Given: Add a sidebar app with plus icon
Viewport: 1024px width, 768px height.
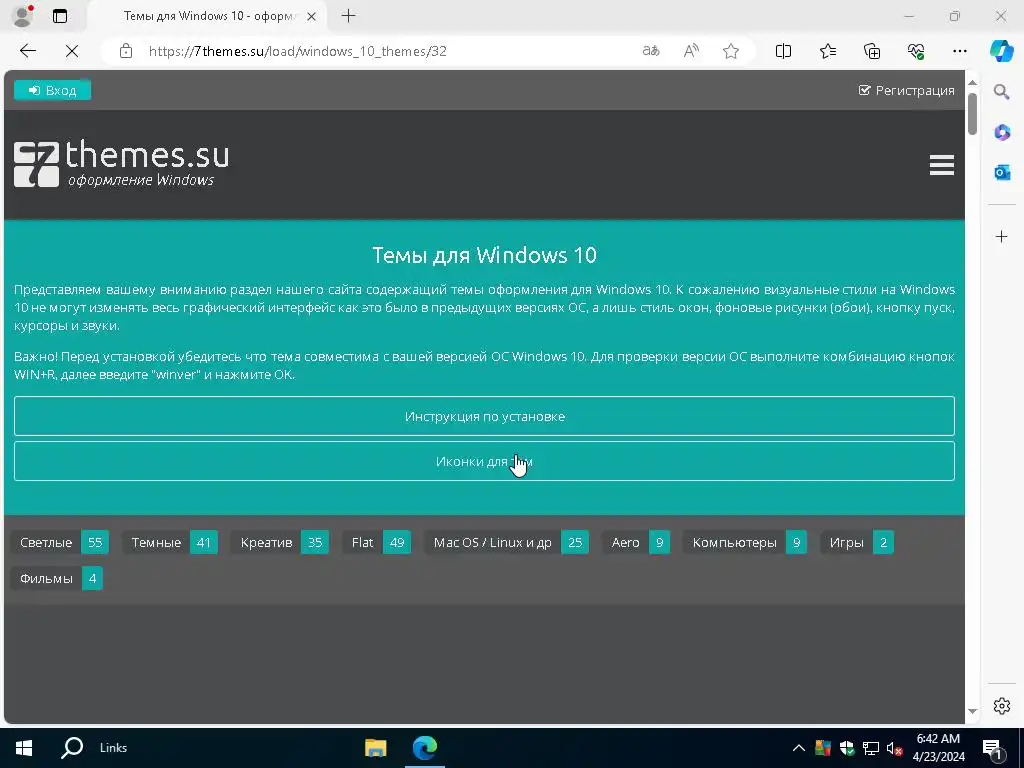Looking at the screenshot, I should click(1002, 236).
